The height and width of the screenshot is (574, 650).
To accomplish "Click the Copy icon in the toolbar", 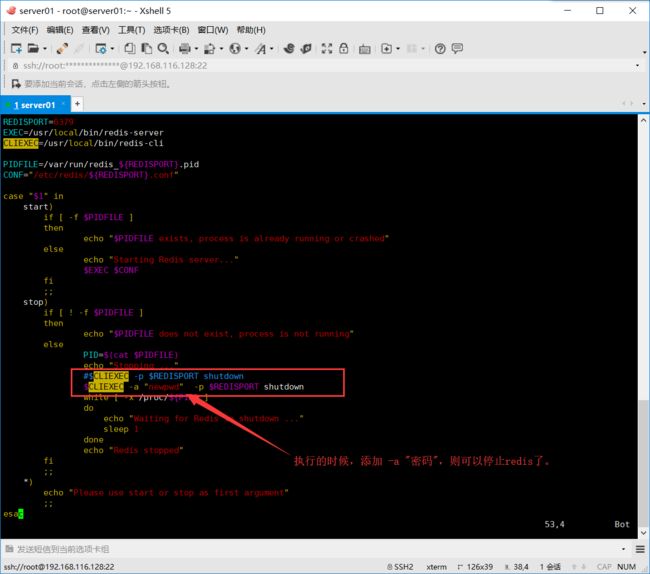I will (x=130, y=48).
